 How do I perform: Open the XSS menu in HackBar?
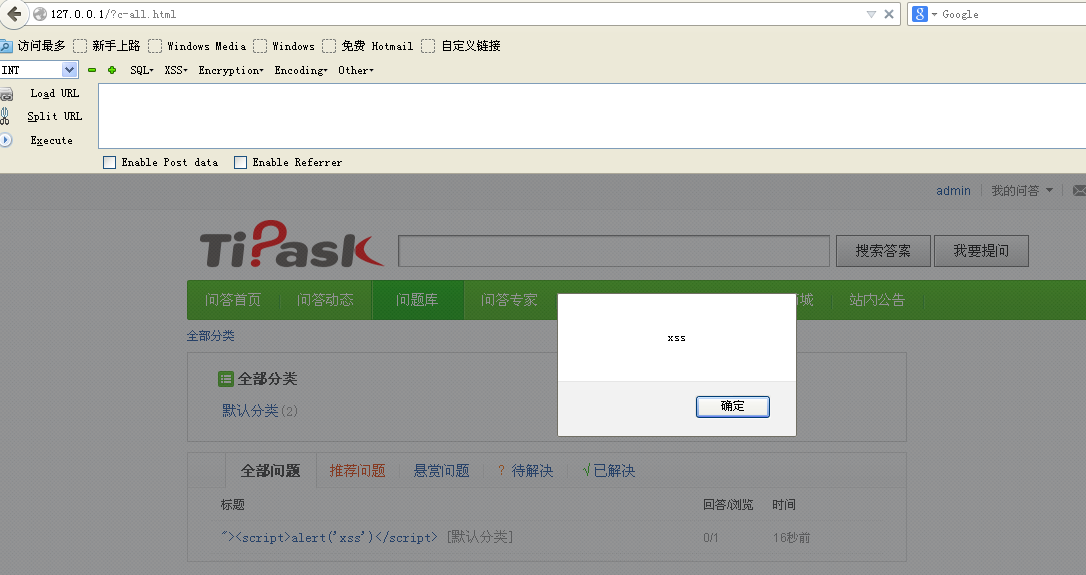coord(176,70)
